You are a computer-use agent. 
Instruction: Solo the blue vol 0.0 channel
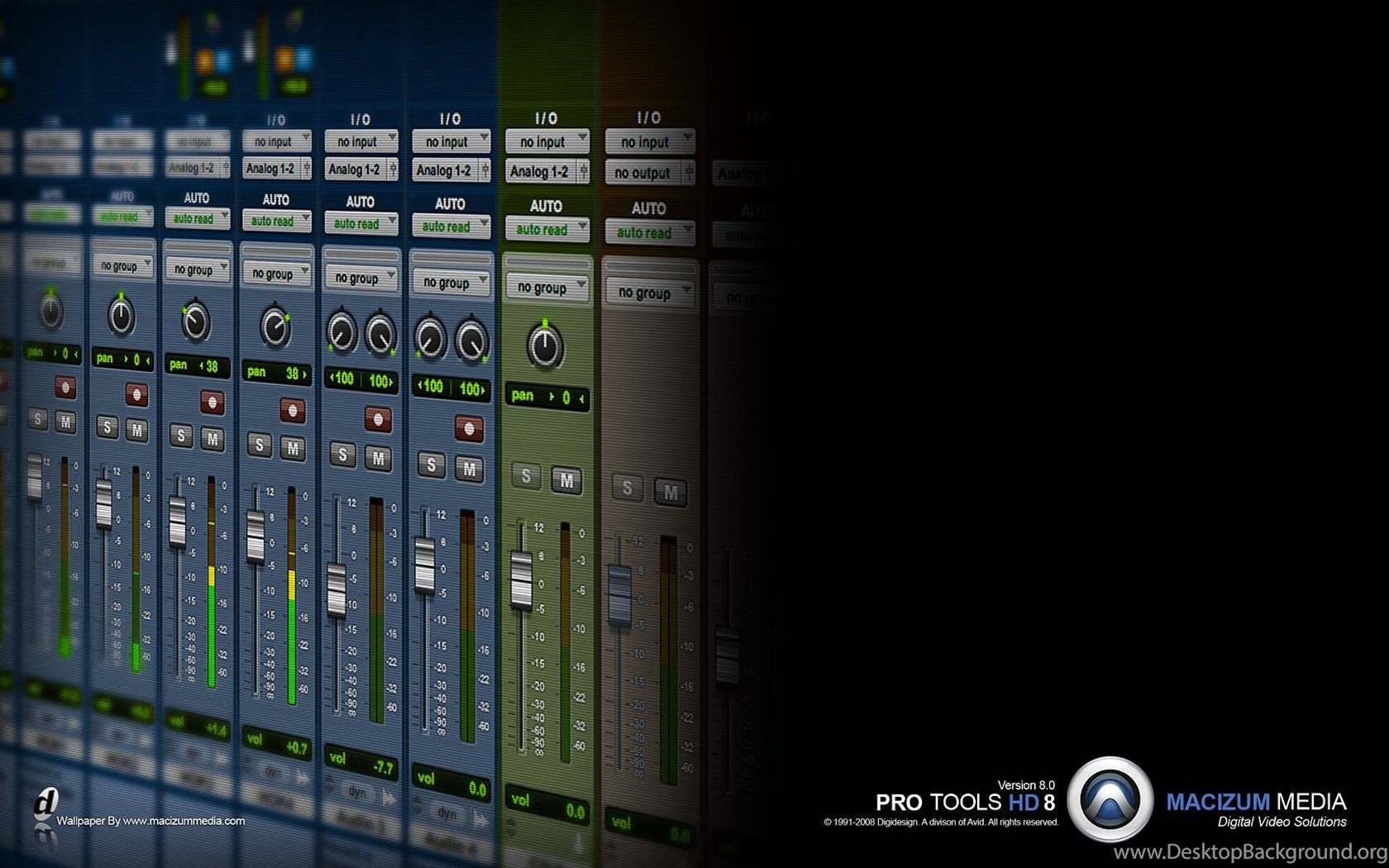click(x=432, y=465)
